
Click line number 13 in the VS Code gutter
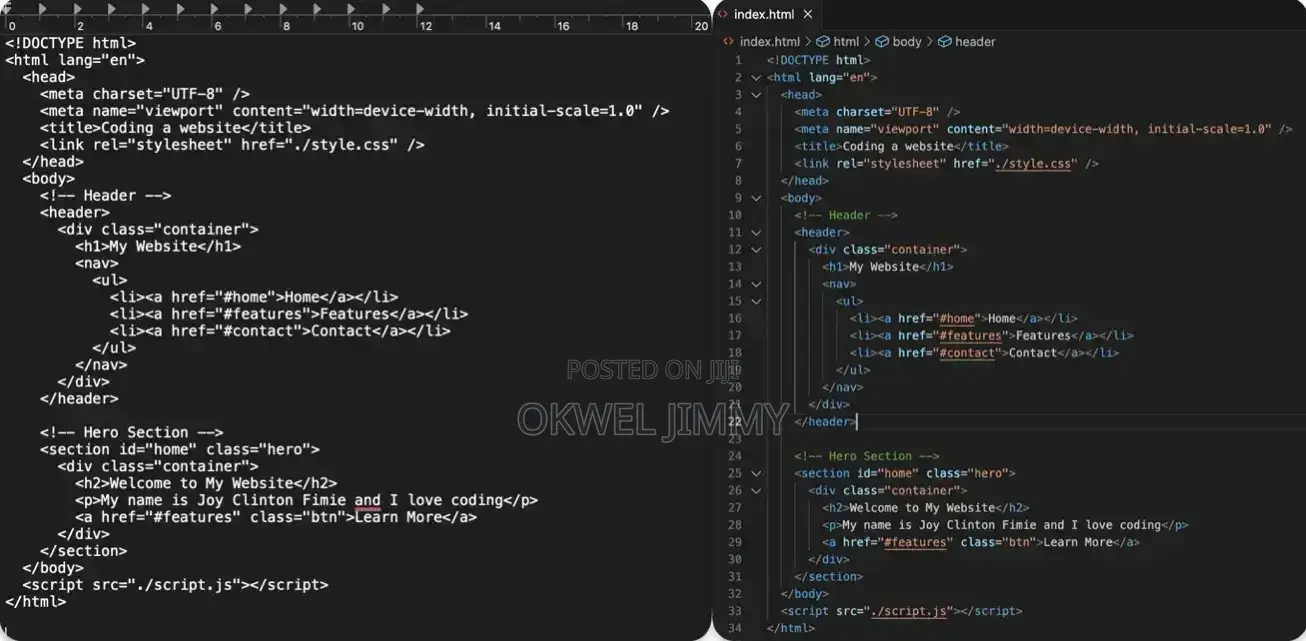[735, 267]
